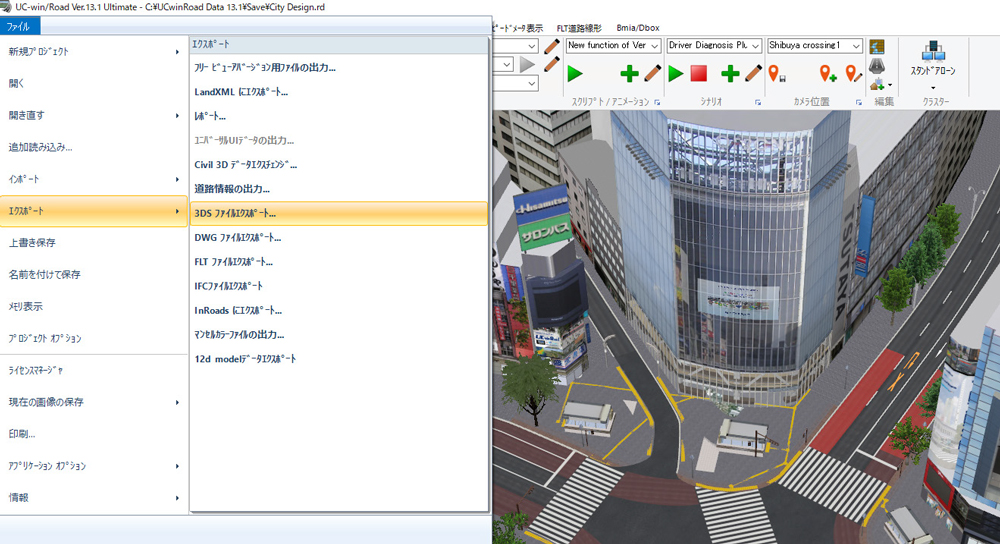Screen dimensions: 1000x544
Task: Choose FLT ファイルエクスポート...
Action: 339,262
